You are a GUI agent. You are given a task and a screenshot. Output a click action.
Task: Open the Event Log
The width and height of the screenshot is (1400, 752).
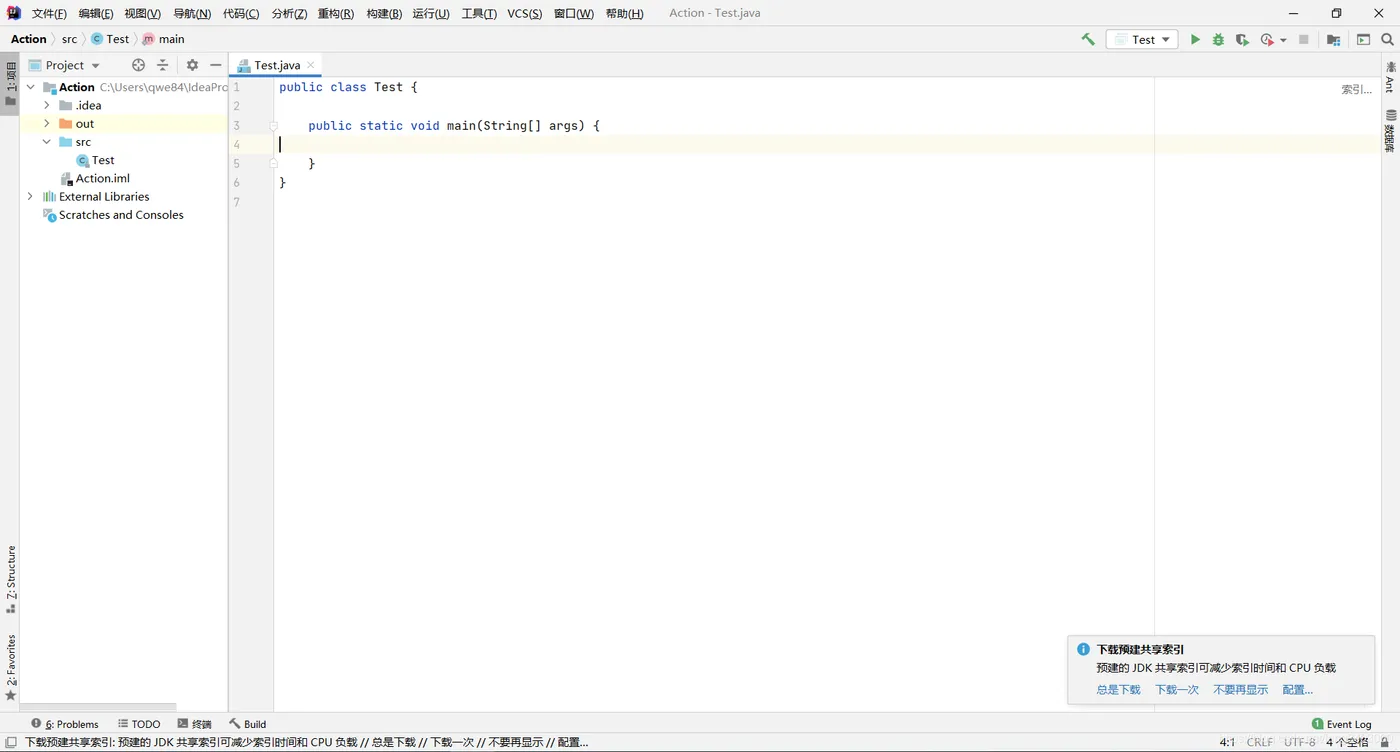1342,724
